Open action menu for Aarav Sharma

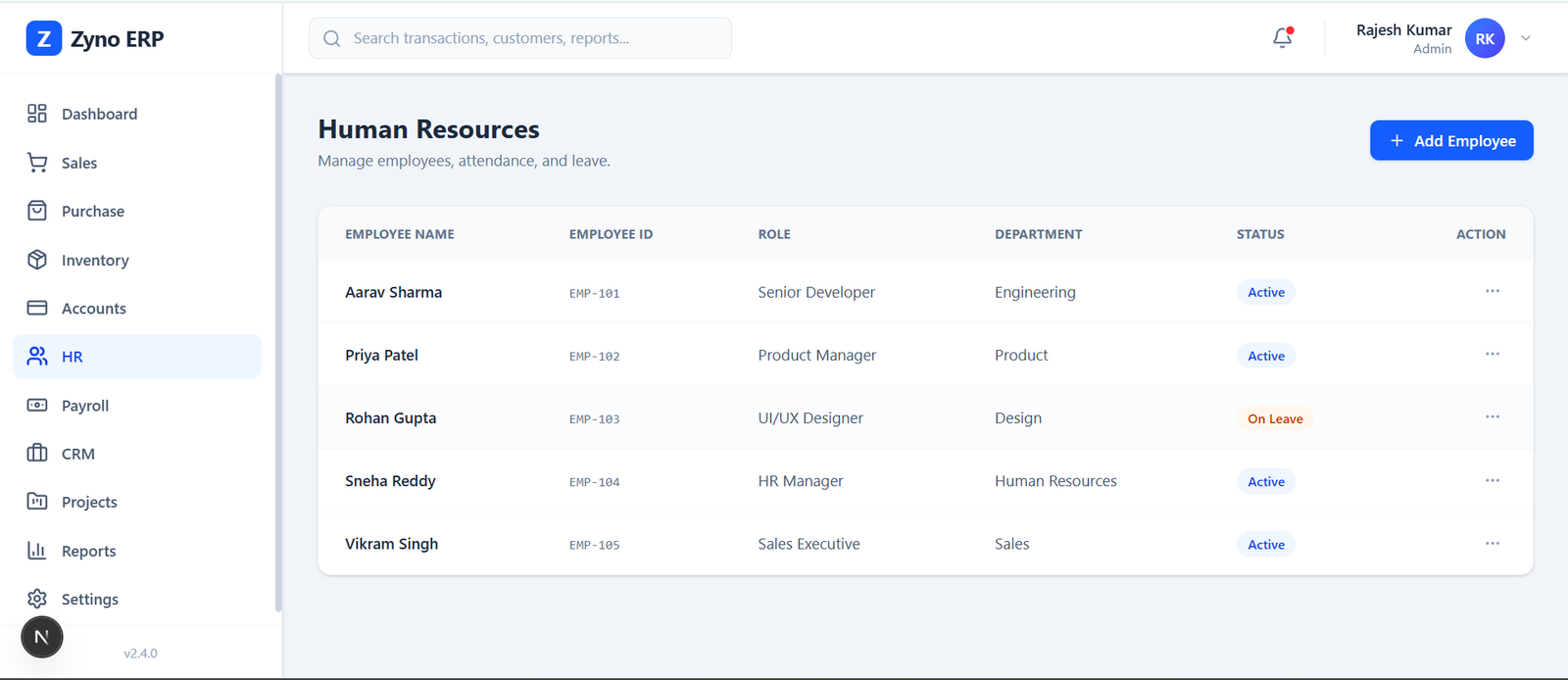click(x=1492, y=291)
